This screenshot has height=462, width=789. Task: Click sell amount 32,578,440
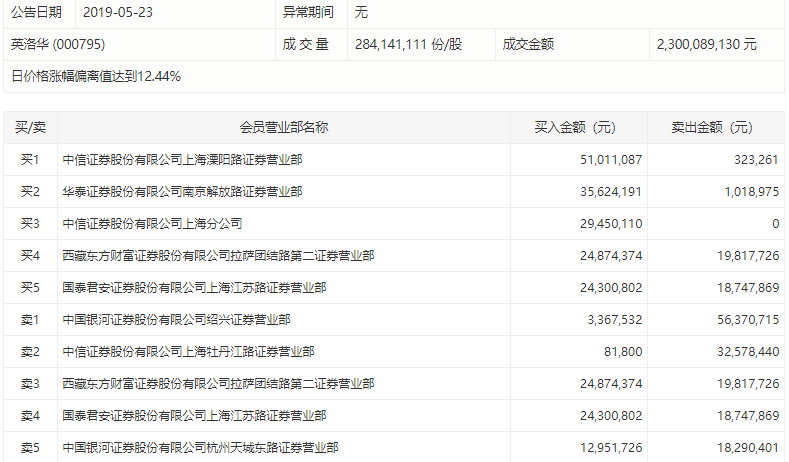(x=748, y=351)
